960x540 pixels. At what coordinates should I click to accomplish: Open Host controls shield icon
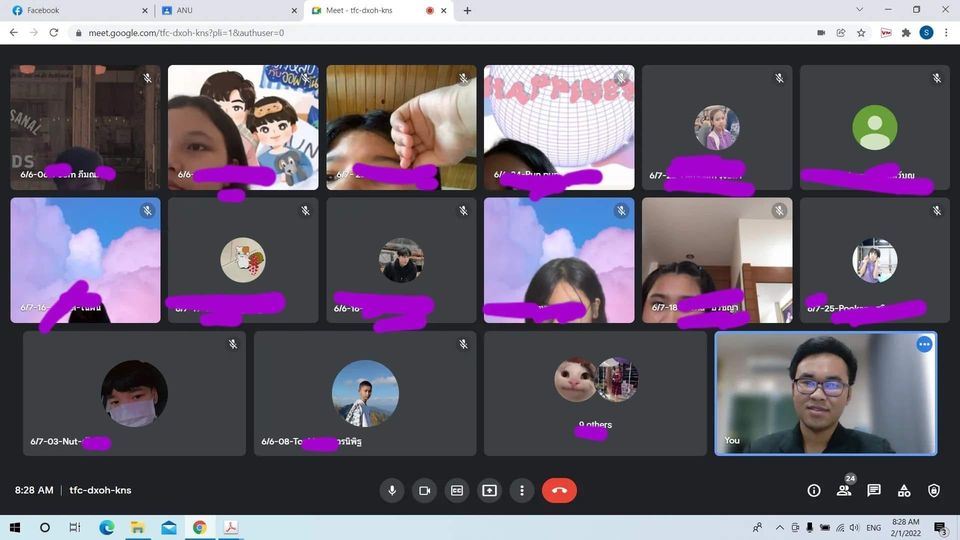933,490
